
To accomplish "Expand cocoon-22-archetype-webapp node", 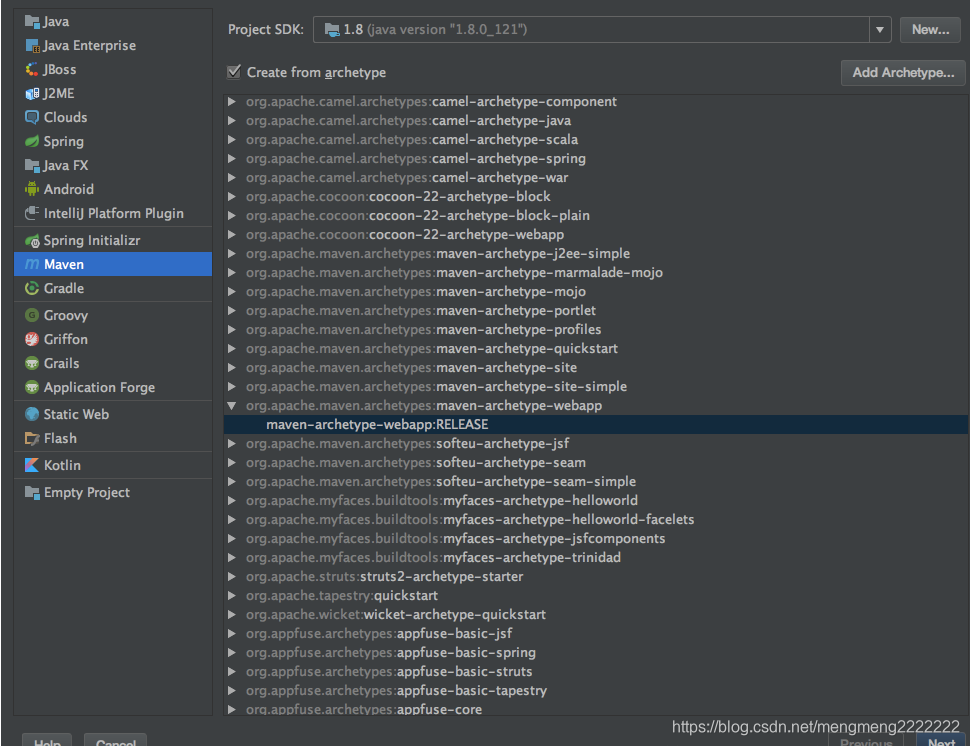I will [x=231, y=234].
